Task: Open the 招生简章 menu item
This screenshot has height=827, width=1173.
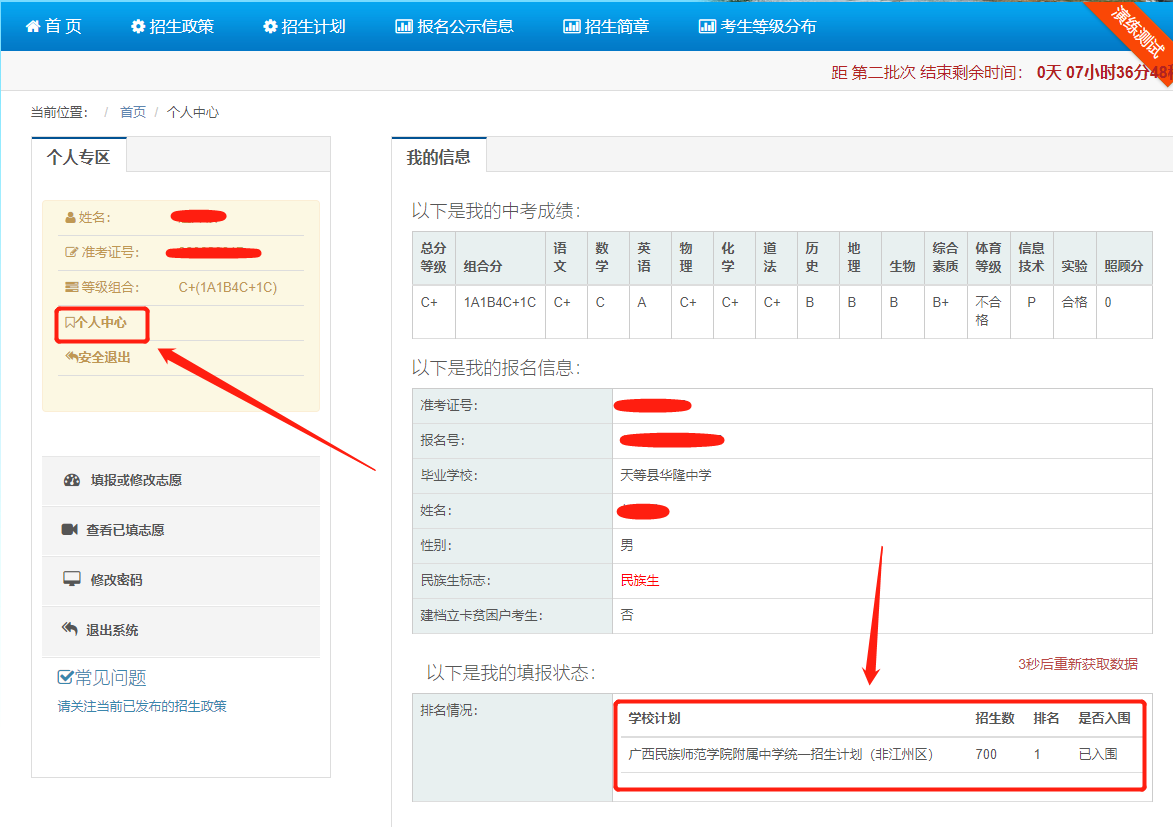Action: (x=616, y=27)
